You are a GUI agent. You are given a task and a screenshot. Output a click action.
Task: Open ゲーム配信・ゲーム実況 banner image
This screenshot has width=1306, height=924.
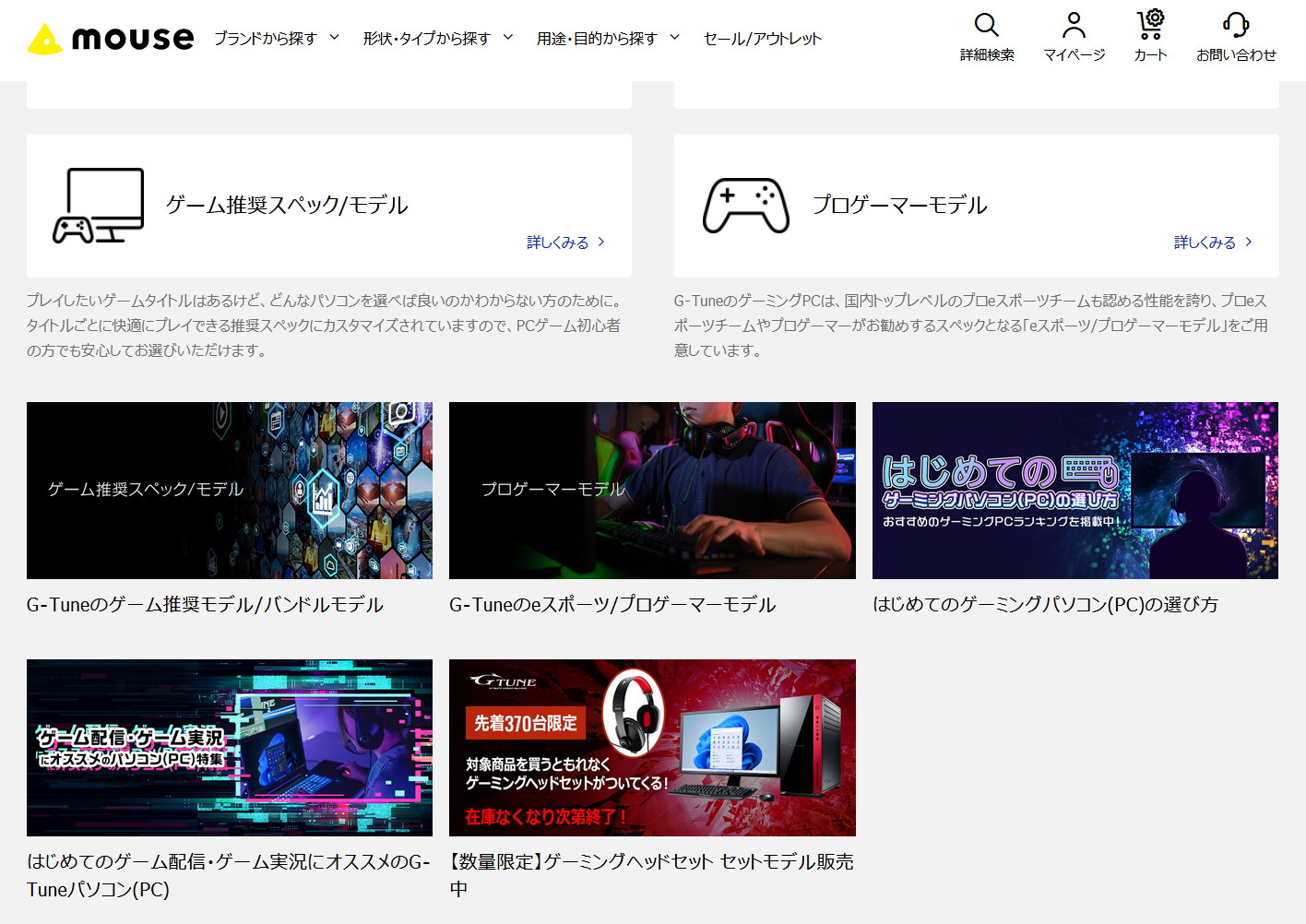click(x=230, y=748)
